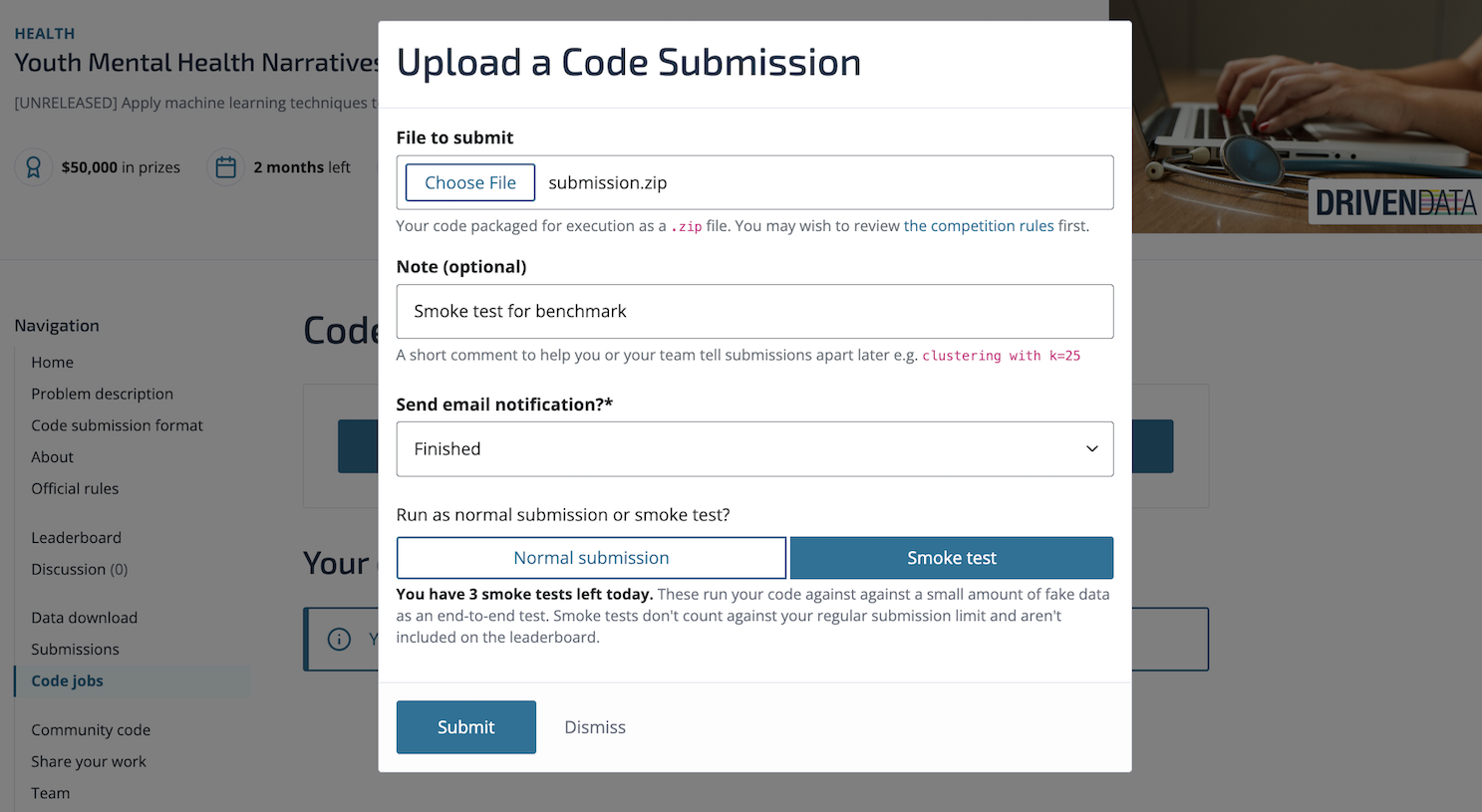Click the calendar icon beside months left
1482x812 pixels.
pos(226,167)
